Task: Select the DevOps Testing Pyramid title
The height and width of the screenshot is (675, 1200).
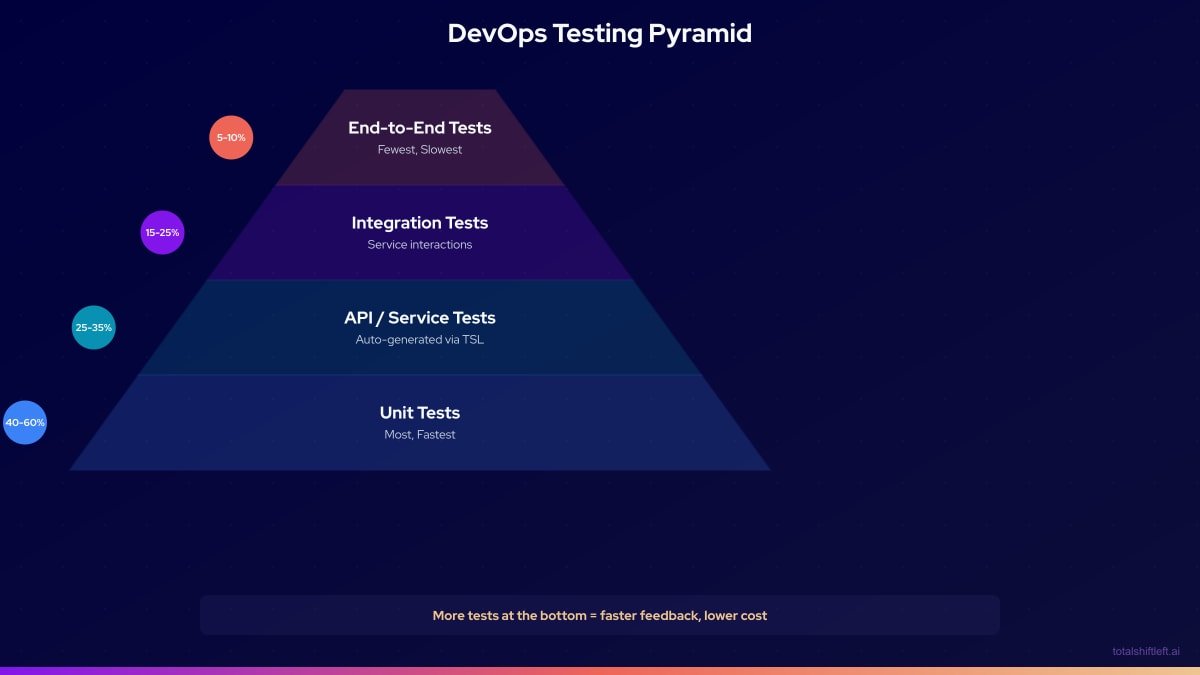Action: [600, 33]
